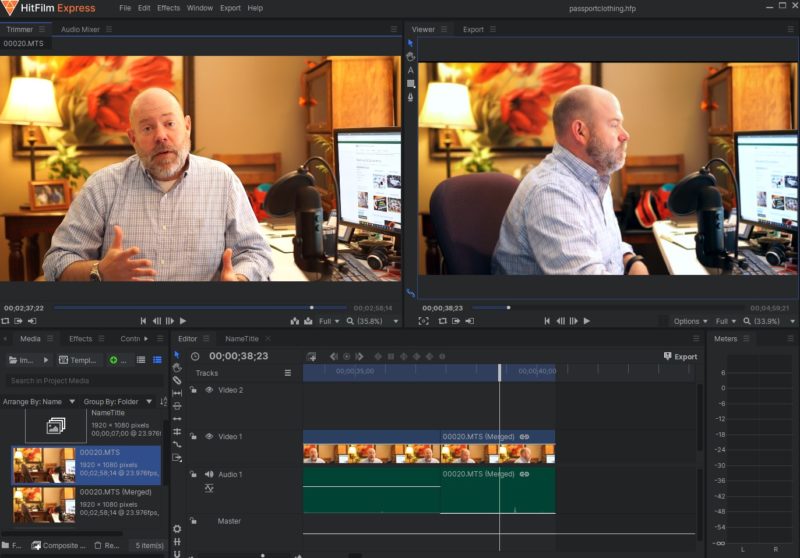
Task: Open the Viewer Options dropdown
Action: tap(690, 321)
